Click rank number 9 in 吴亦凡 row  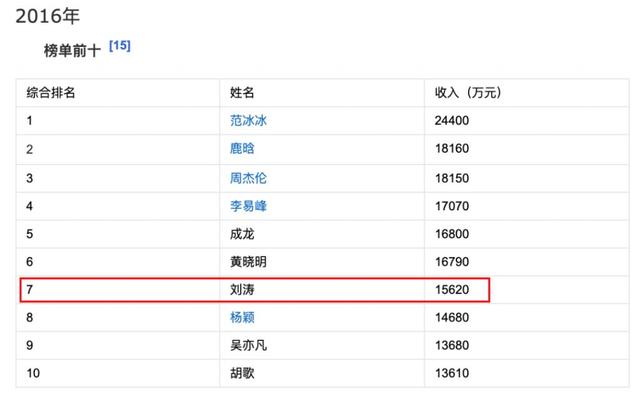[x=29, y=345]
